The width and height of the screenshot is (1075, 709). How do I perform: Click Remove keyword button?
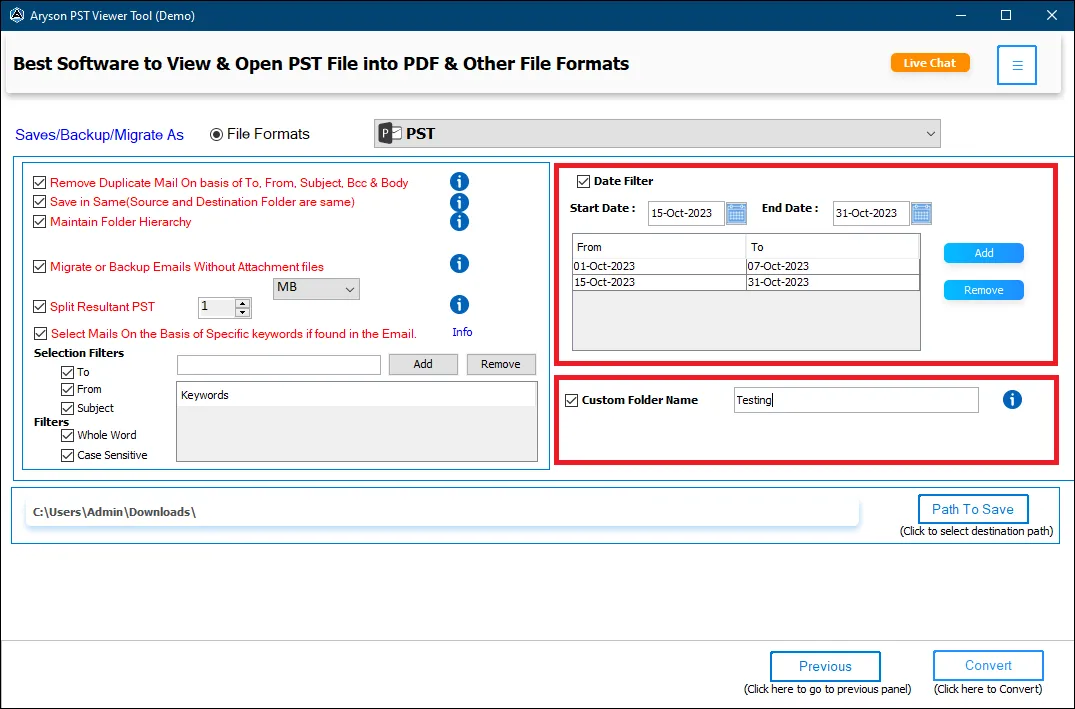500,364
